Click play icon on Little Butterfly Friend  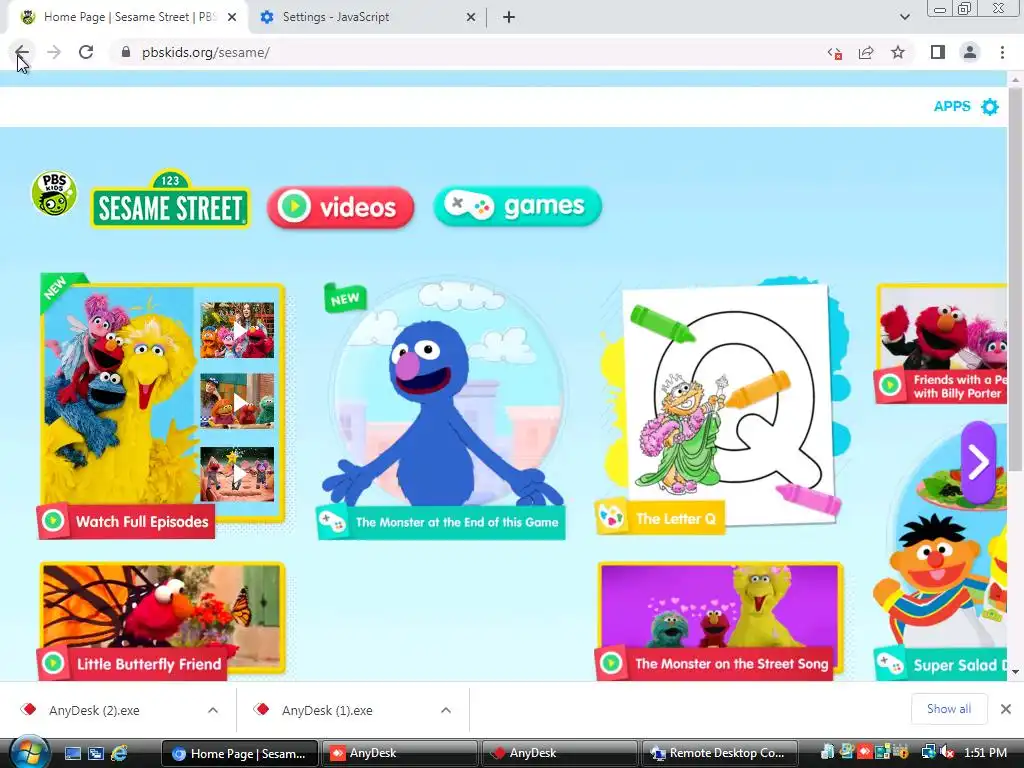coord(54,663)
